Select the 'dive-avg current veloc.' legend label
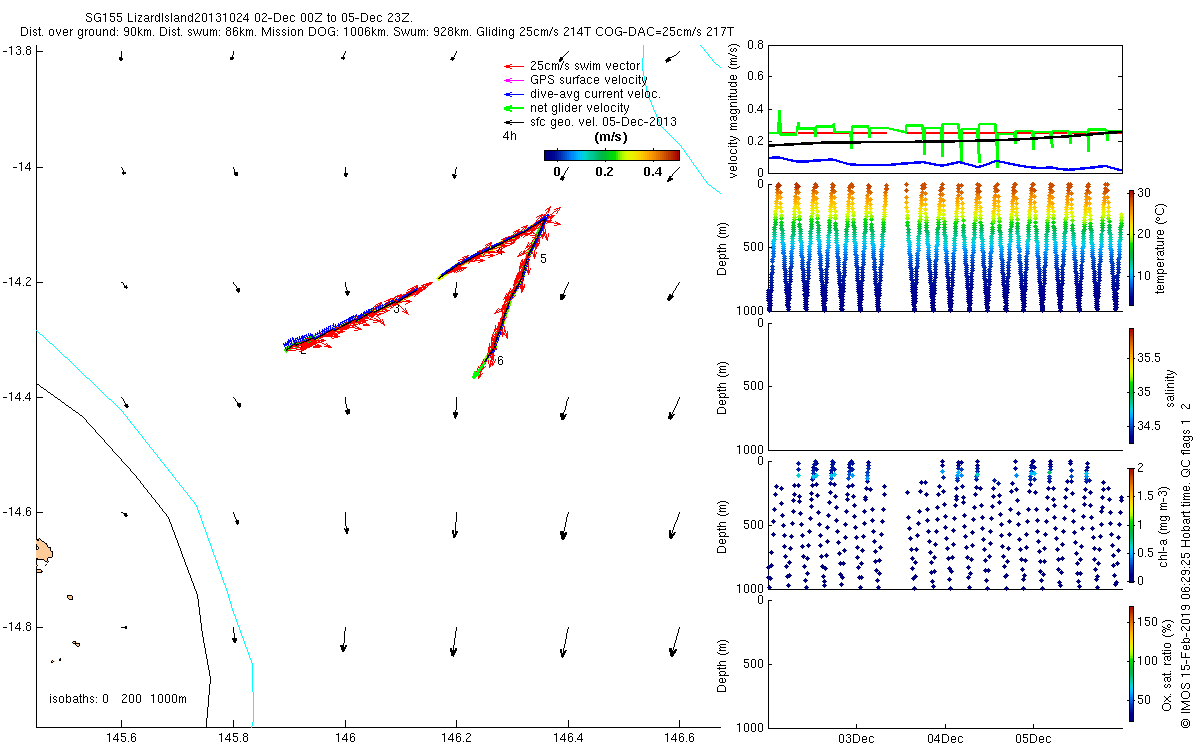Screen dimensions: 1200x750 tap(596, 94)
